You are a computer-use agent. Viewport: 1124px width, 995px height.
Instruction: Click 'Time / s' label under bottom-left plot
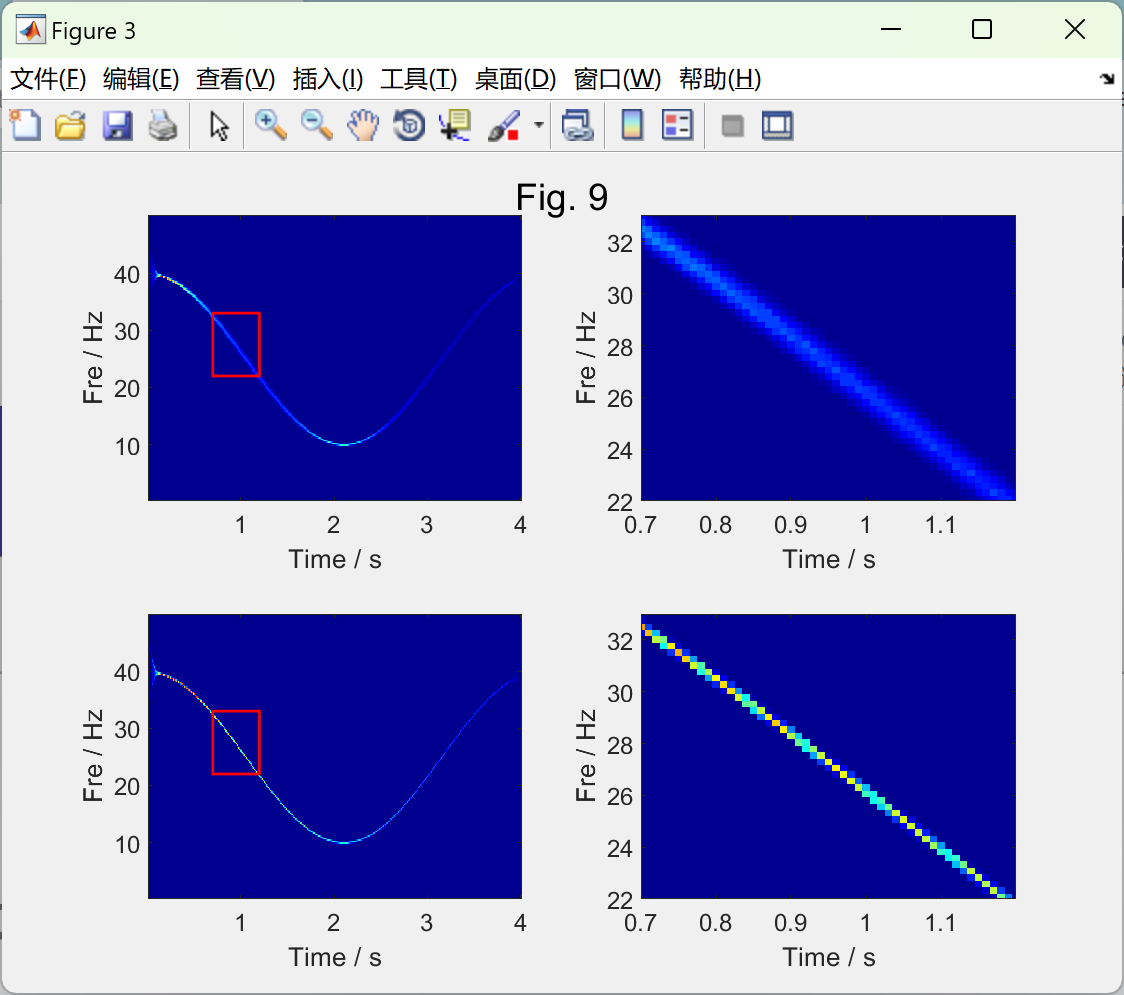tap(335, 957)
